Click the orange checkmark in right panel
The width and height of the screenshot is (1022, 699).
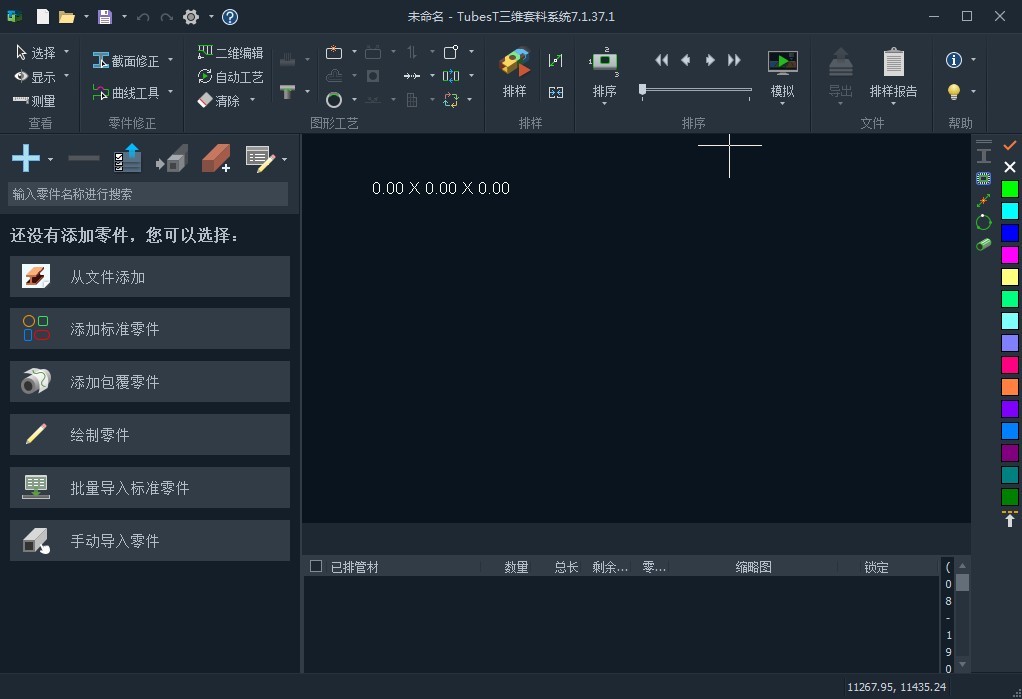(1009, 144)
